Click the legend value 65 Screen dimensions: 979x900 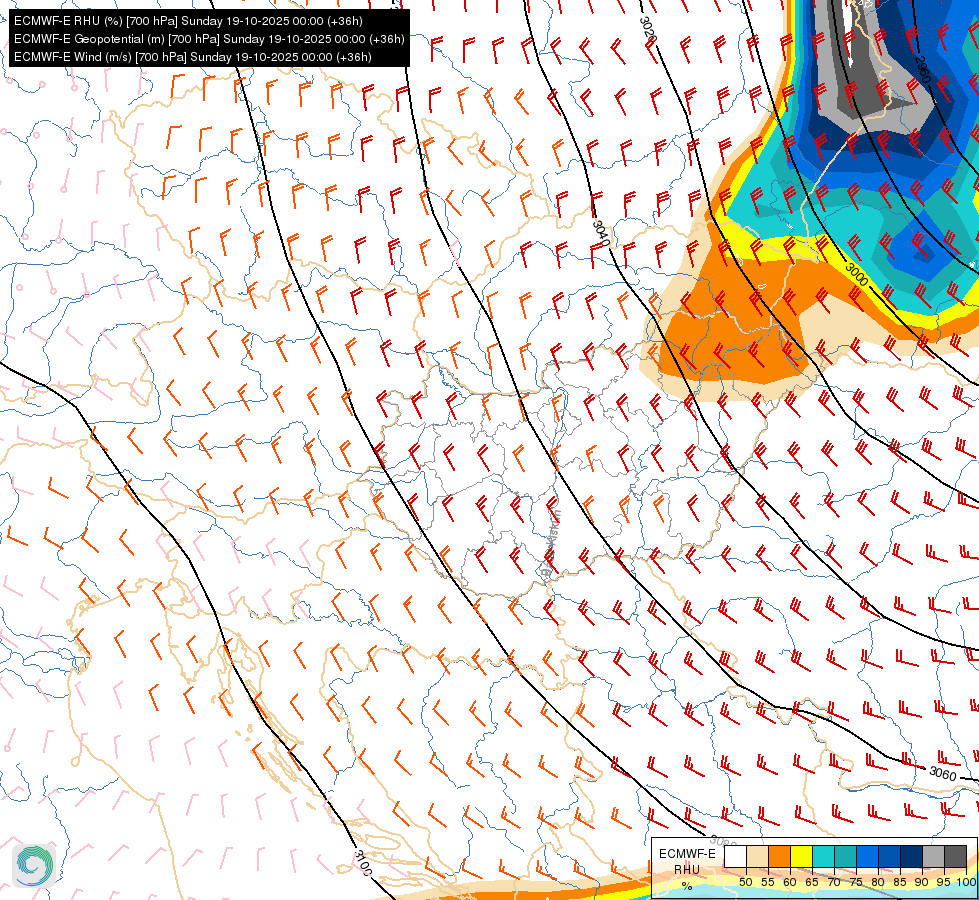(812, 882)
